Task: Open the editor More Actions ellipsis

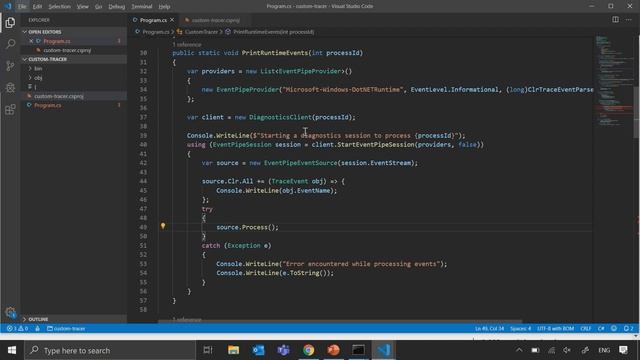Action: [629, 20]
